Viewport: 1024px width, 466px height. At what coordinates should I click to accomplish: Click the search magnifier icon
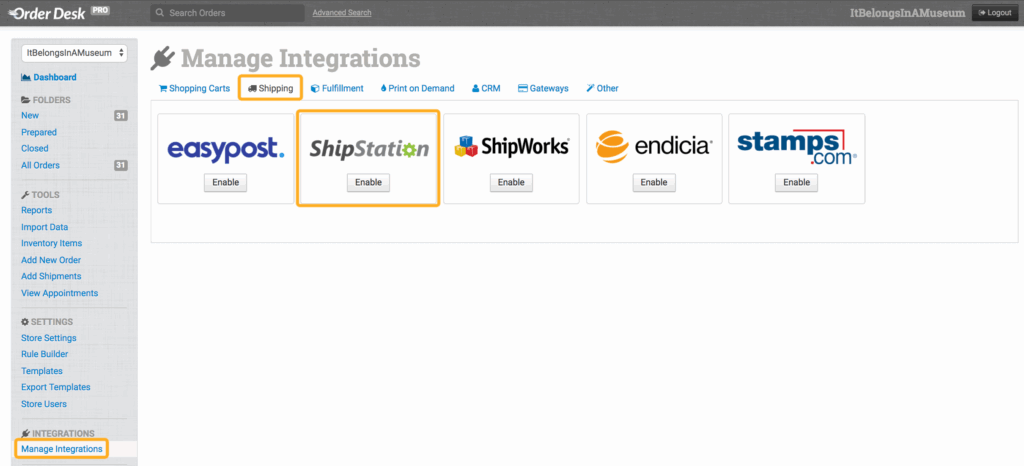pyautogui.click(x=160, y=13)
